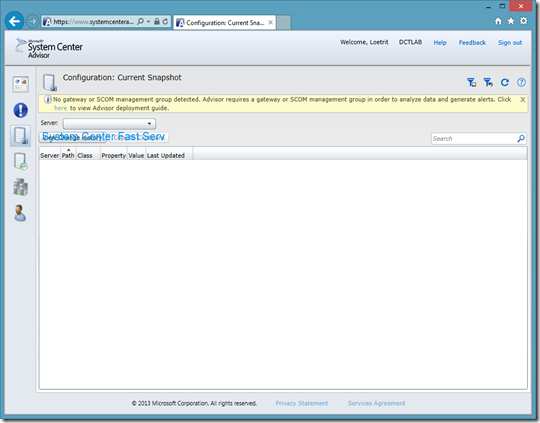Open a new browser tab
The image size is (540, 423).
tap(284, 23)
